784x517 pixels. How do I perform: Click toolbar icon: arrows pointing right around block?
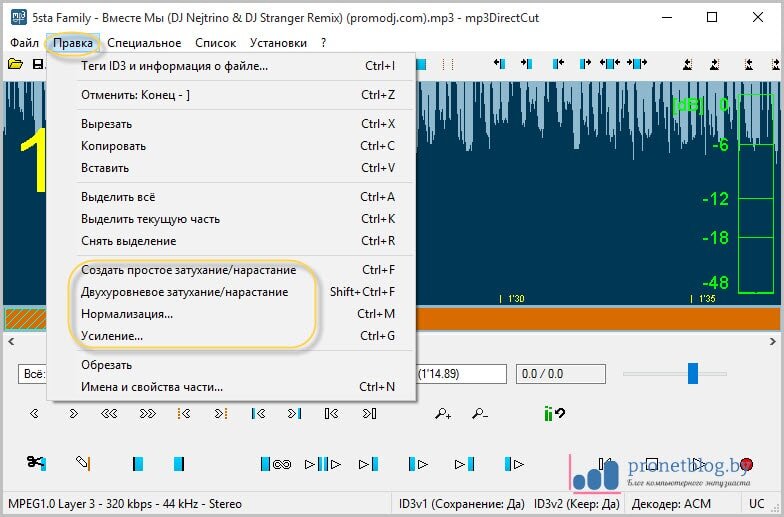click(x=636, y=64)
